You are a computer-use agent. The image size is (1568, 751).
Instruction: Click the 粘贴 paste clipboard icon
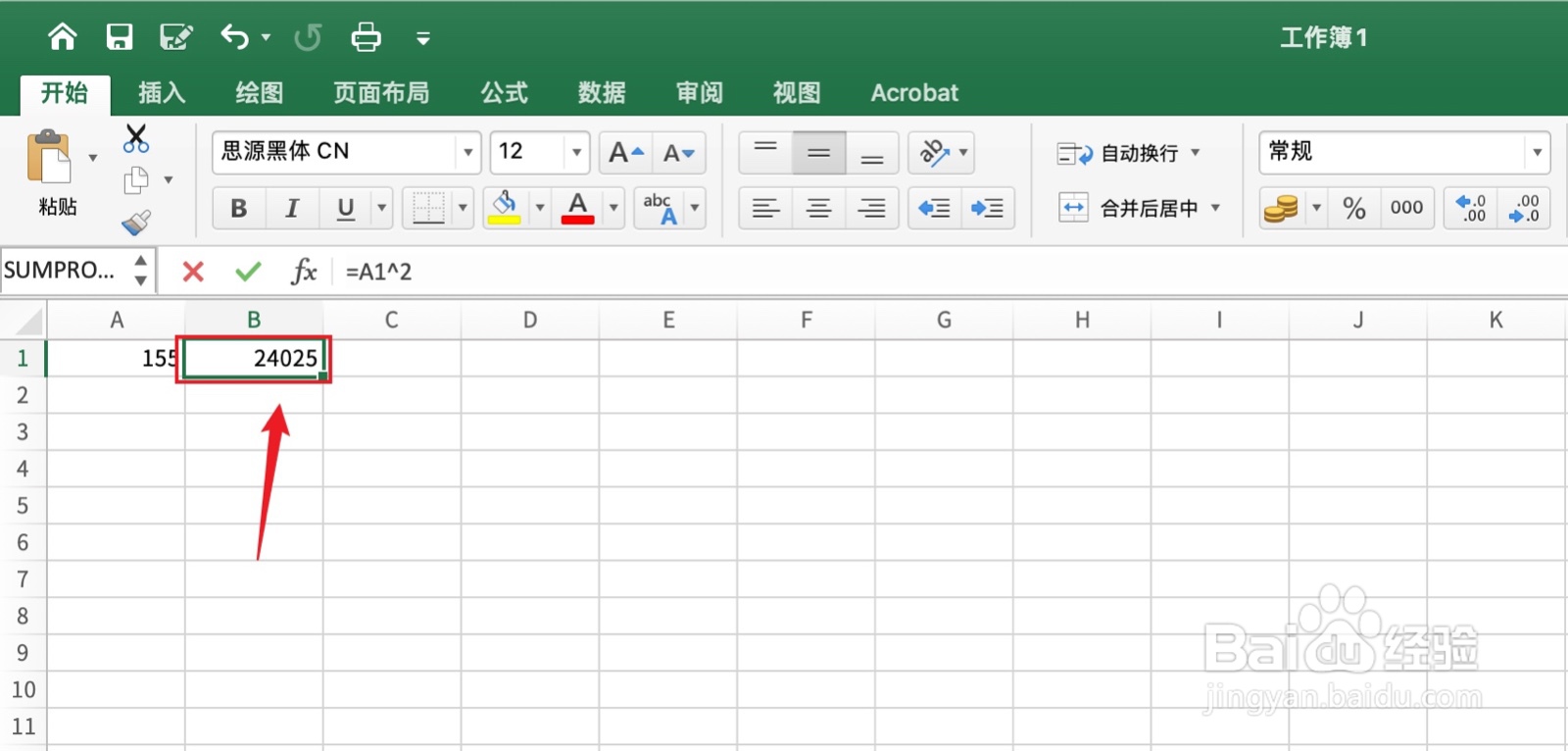click(x=49, y=158)
